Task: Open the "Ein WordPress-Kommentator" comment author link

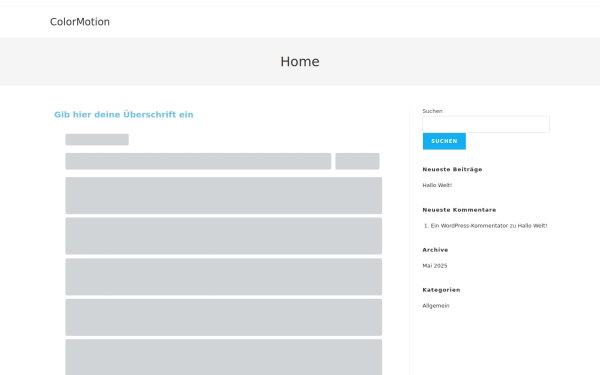Action: pyautogui.click(x=469, y=226)
